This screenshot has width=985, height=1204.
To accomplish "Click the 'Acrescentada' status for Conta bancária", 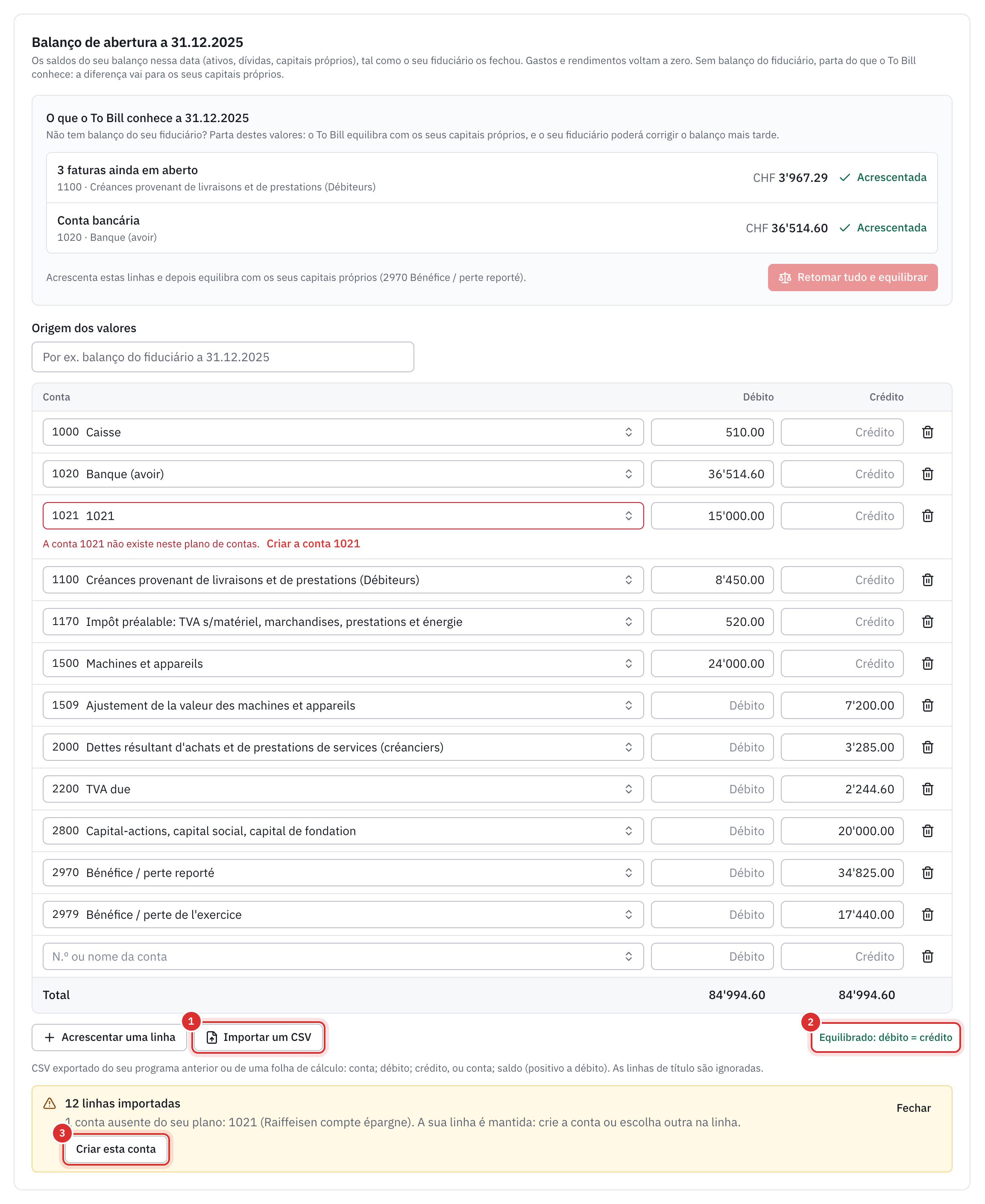I will [883, 228].
